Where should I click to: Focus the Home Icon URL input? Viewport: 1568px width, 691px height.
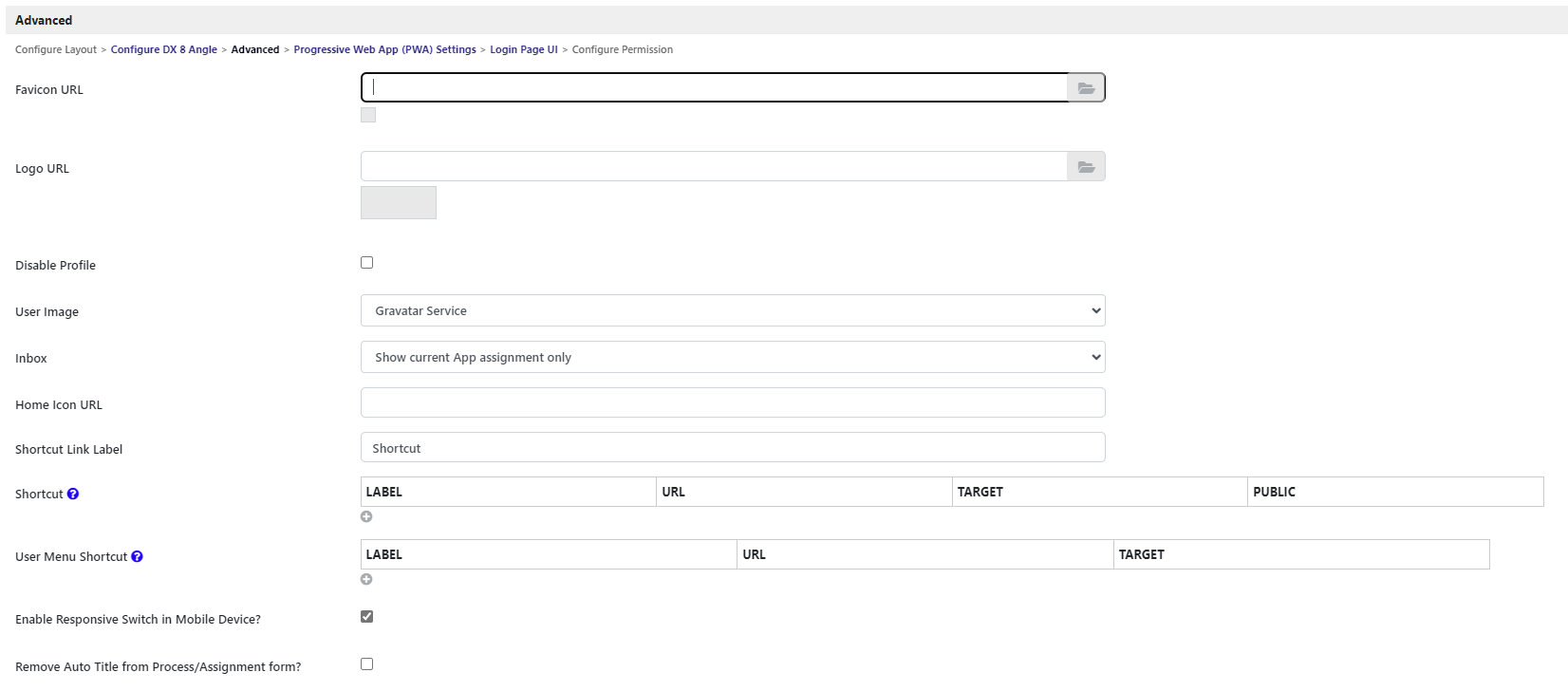tap(733, 403)
